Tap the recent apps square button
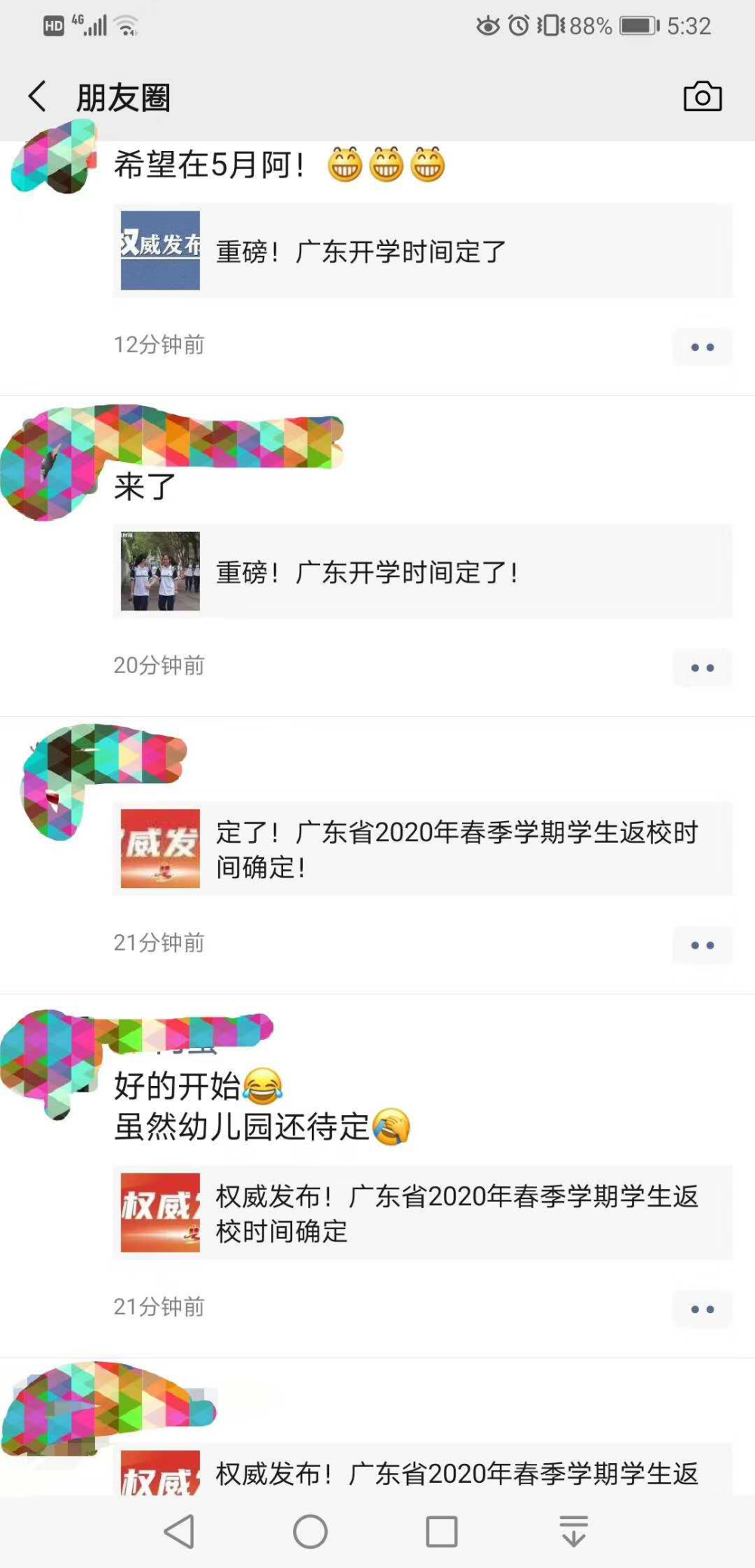Image resolution: width=755 pixels, height=1568 pixels. pos(442,1531)
